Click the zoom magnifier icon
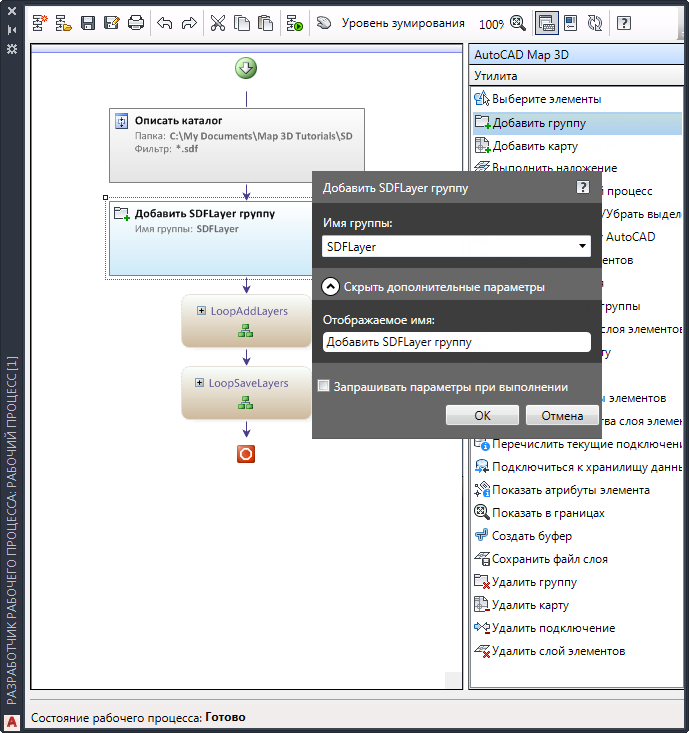 click(x=517, y=22)
